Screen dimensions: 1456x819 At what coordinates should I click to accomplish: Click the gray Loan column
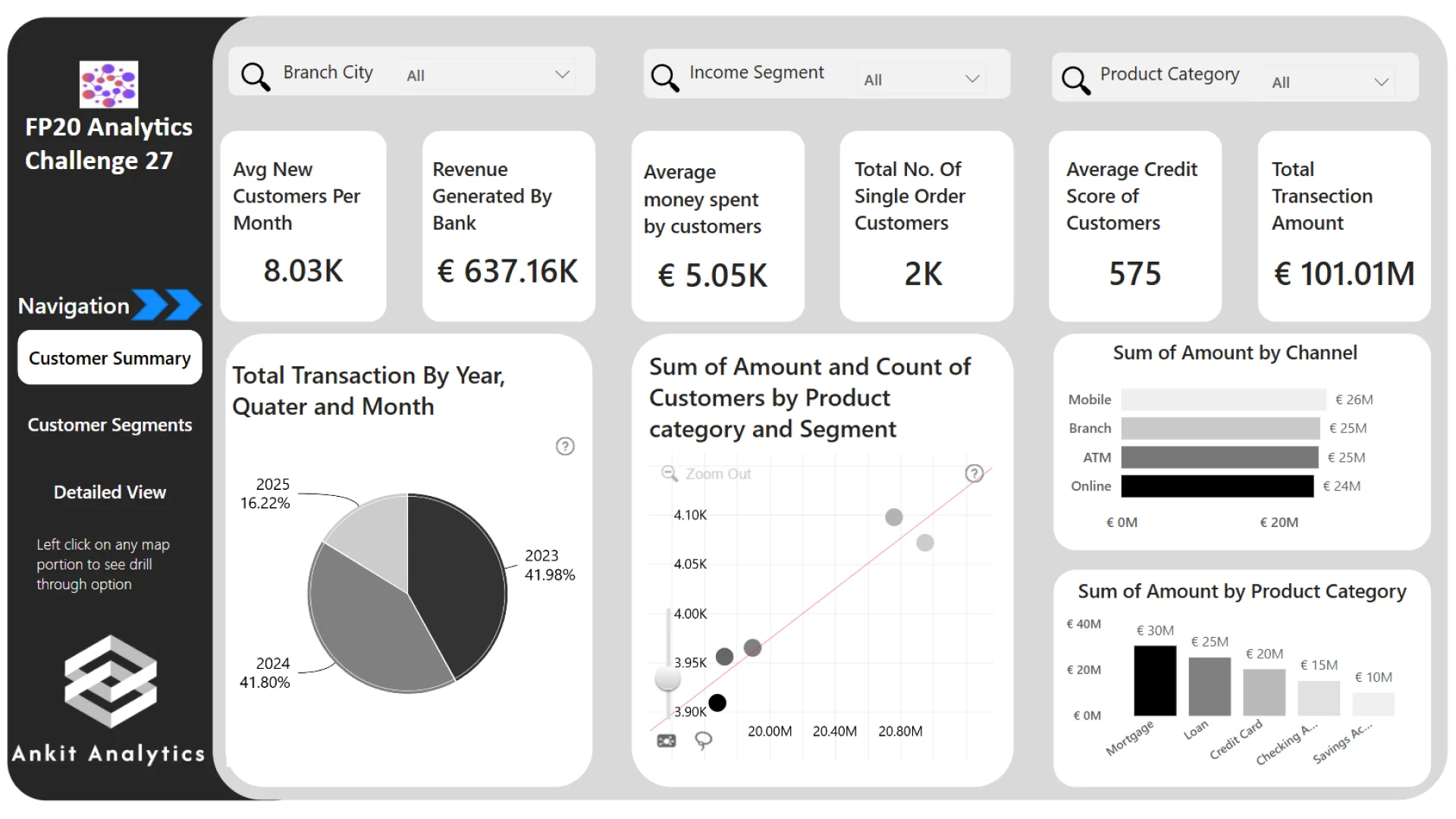tap(1210, 687)
